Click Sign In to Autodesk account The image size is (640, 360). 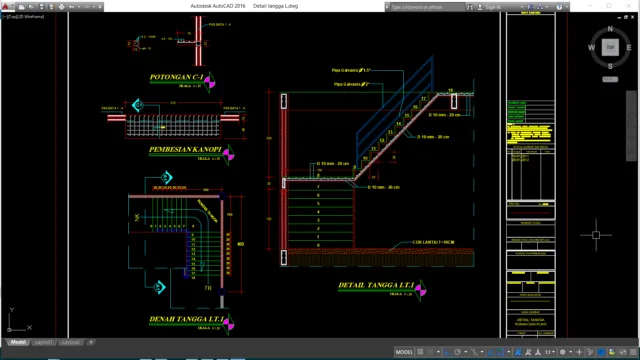pyautogui.click(x=493, y=7)
